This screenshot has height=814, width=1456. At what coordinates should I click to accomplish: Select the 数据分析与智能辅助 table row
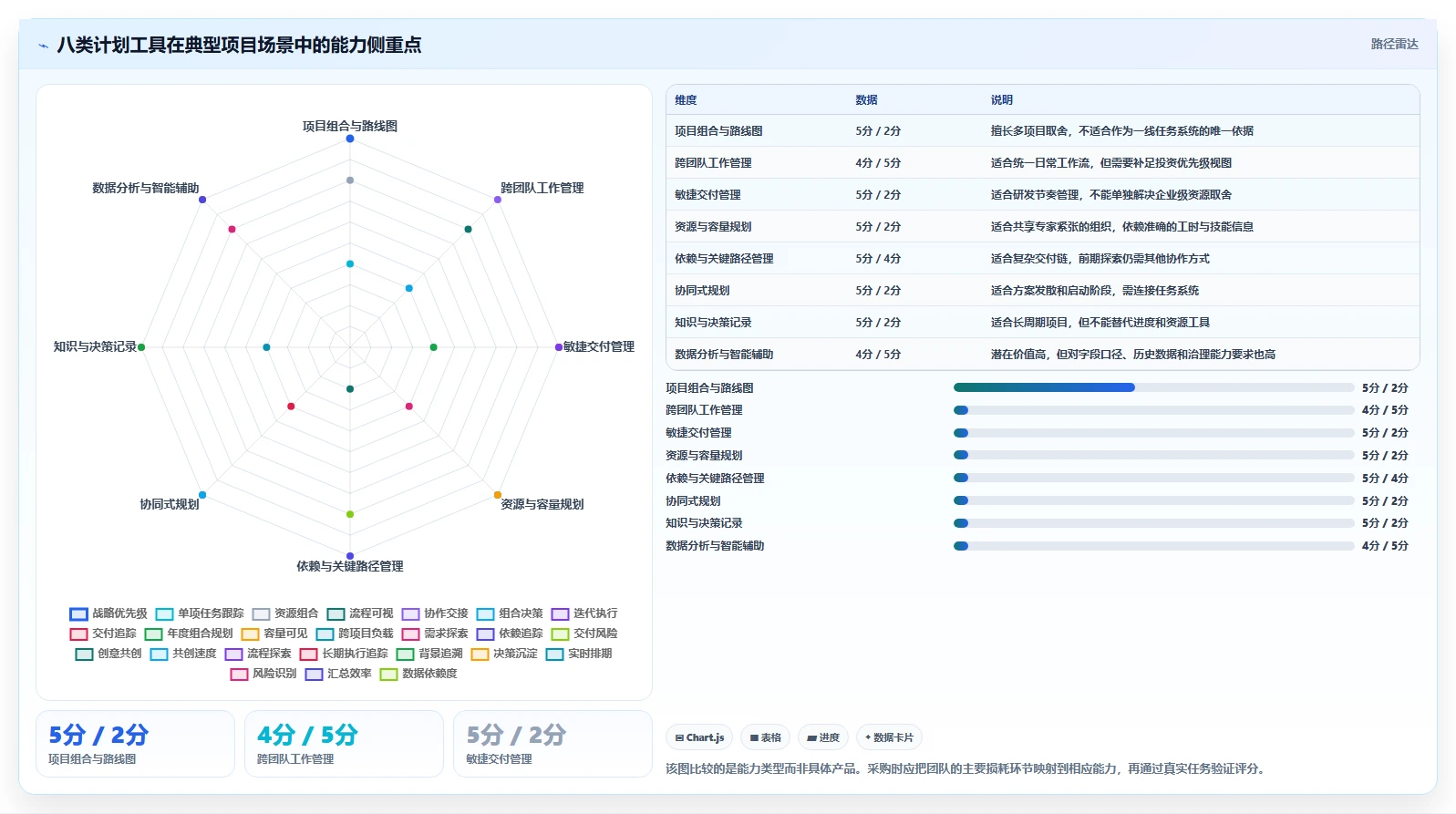point(1043,355)
